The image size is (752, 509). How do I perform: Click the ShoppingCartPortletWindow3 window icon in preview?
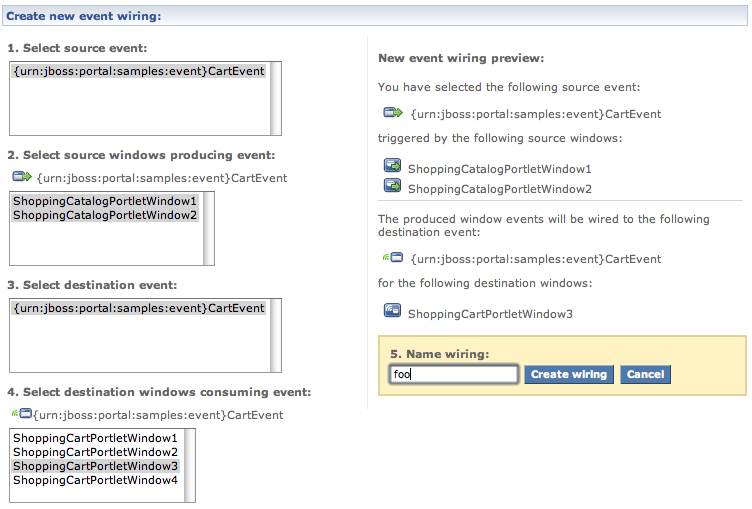click(392, 312)
